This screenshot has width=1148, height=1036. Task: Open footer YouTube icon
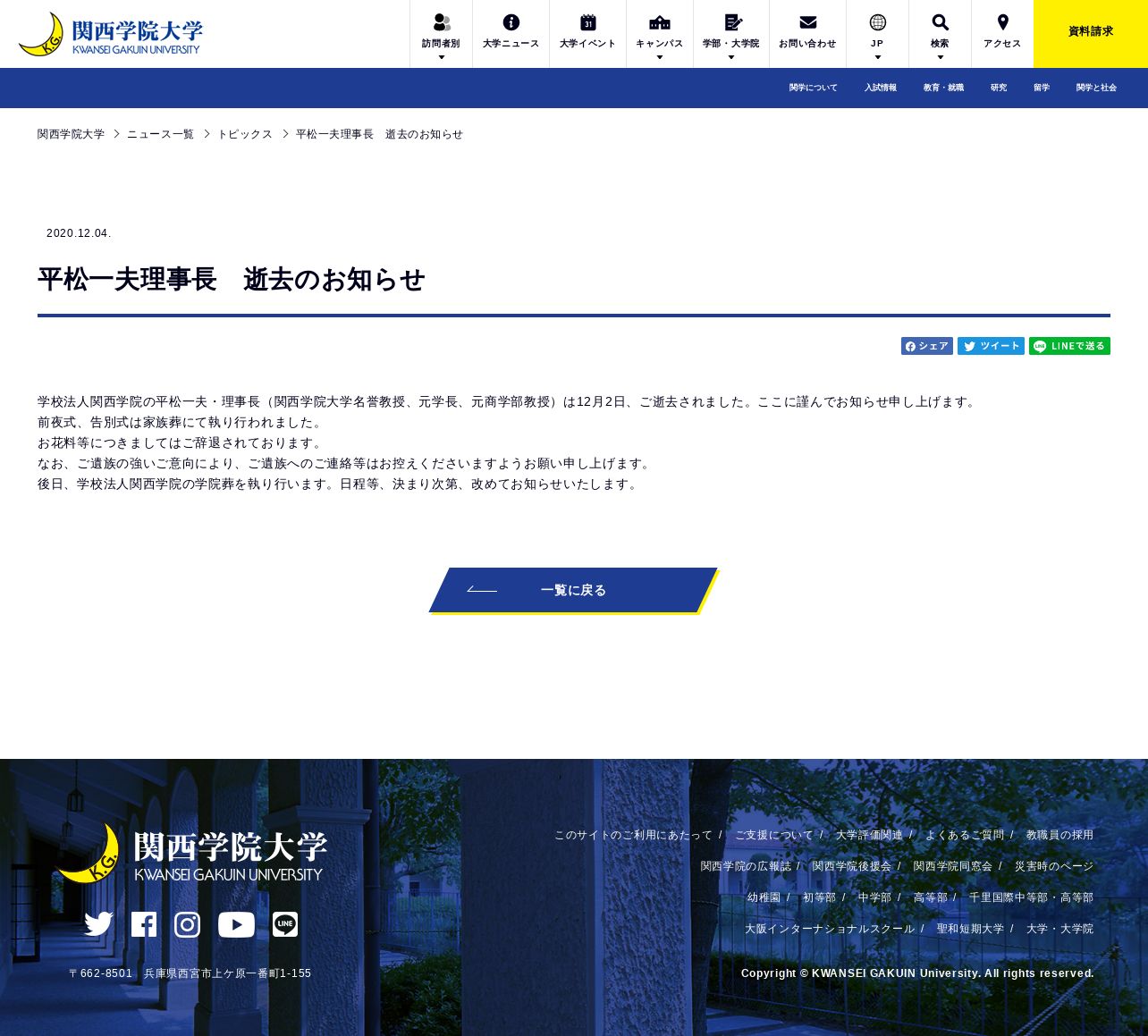(x=236, y=924)
